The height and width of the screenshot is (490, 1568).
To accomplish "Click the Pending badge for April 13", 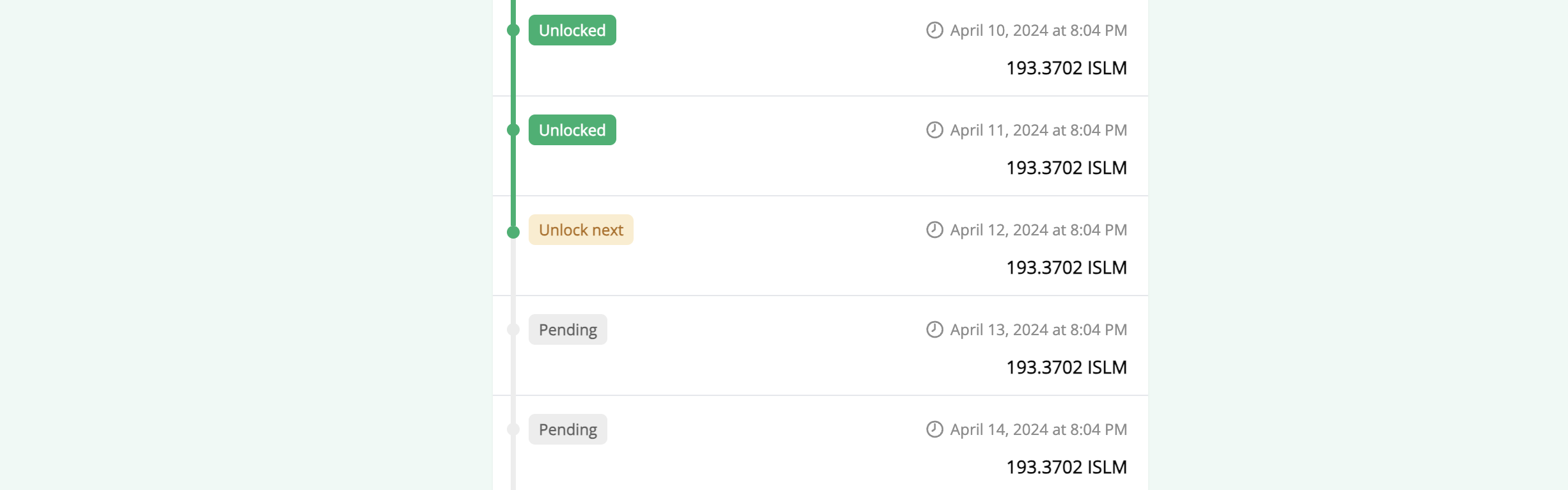I will 568,329.
